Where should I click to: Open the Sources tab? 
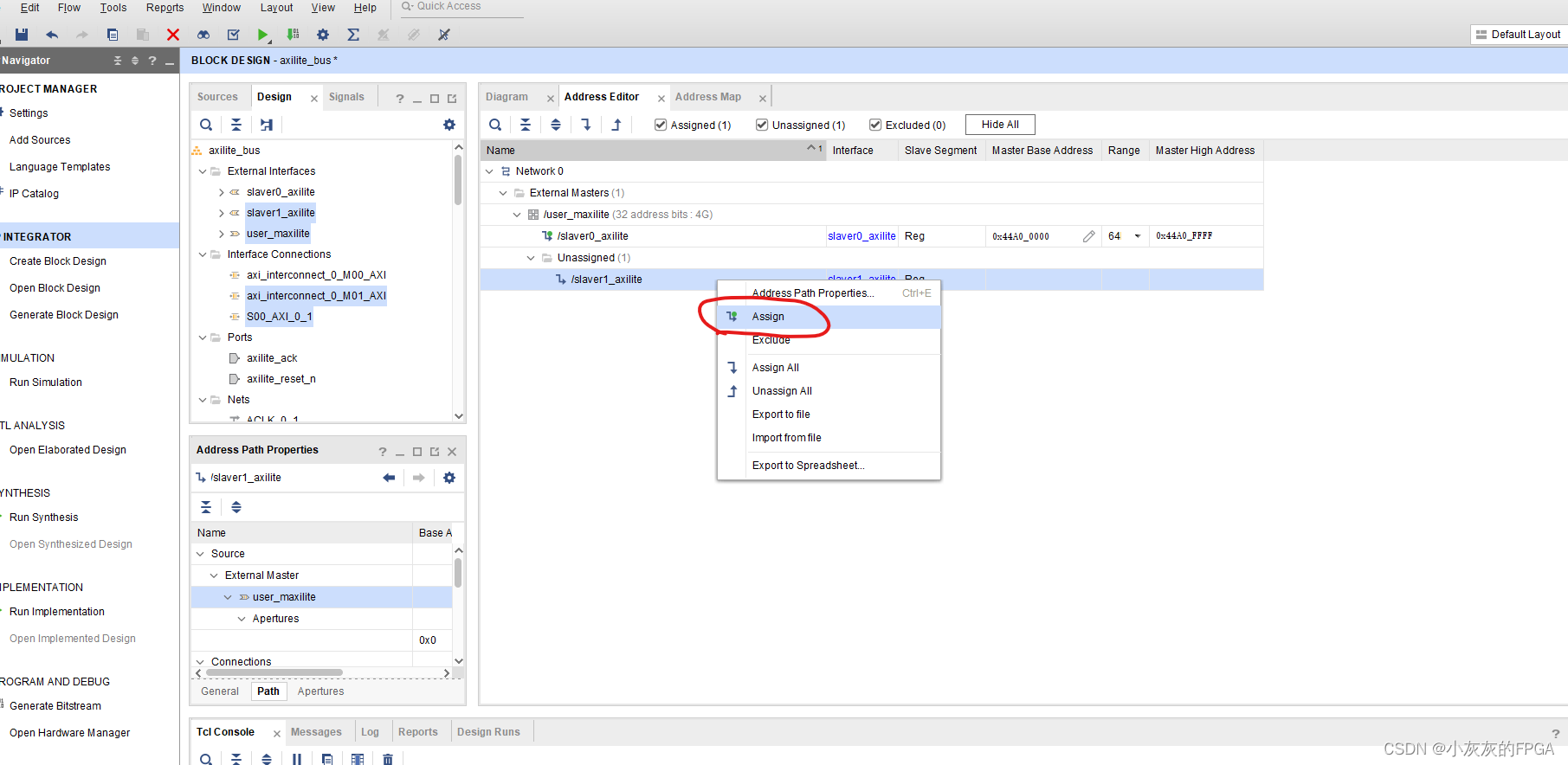point(217,97)
